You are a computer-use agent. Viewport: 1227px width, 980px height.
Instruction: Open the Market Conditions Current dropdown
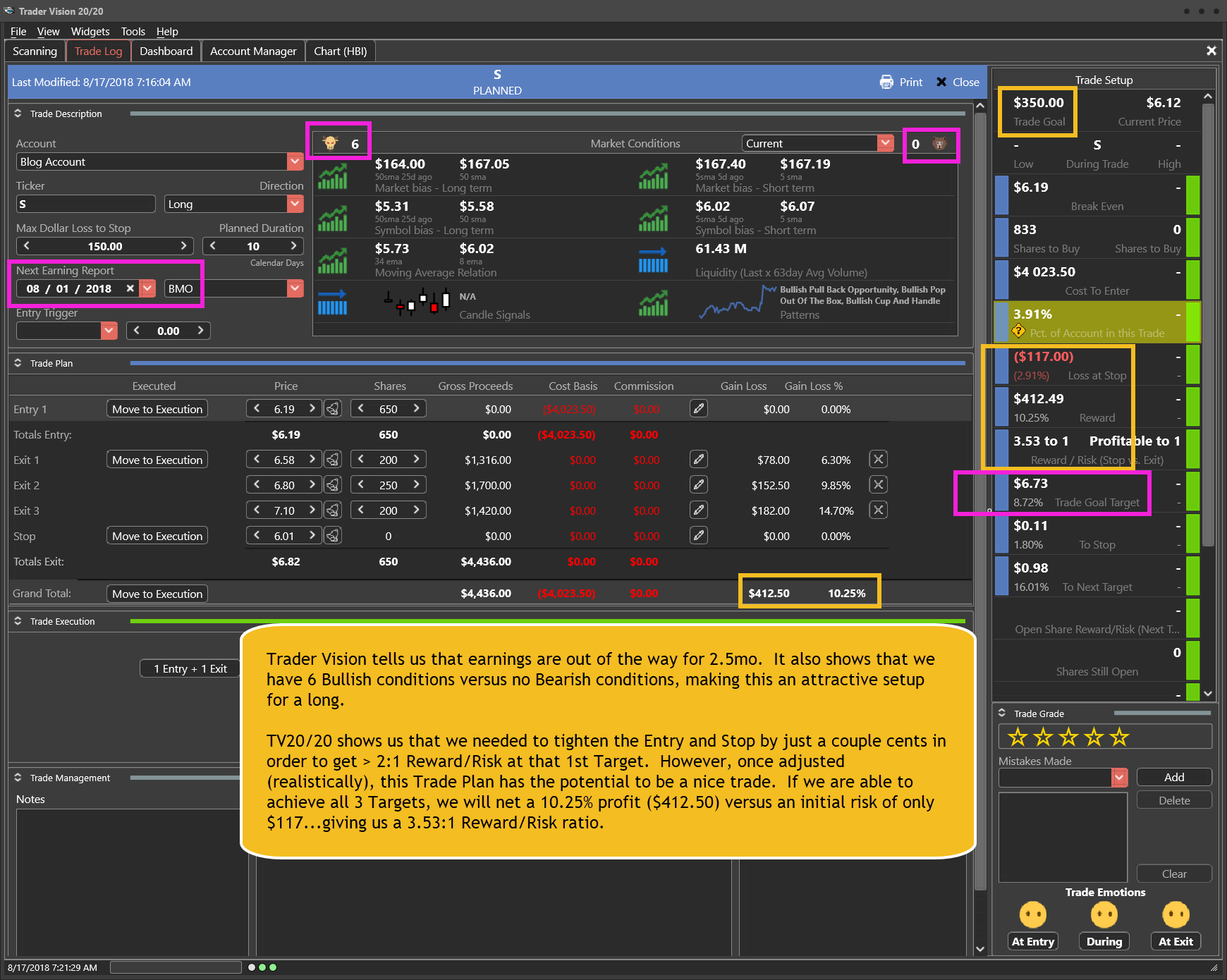coord(886,143)
